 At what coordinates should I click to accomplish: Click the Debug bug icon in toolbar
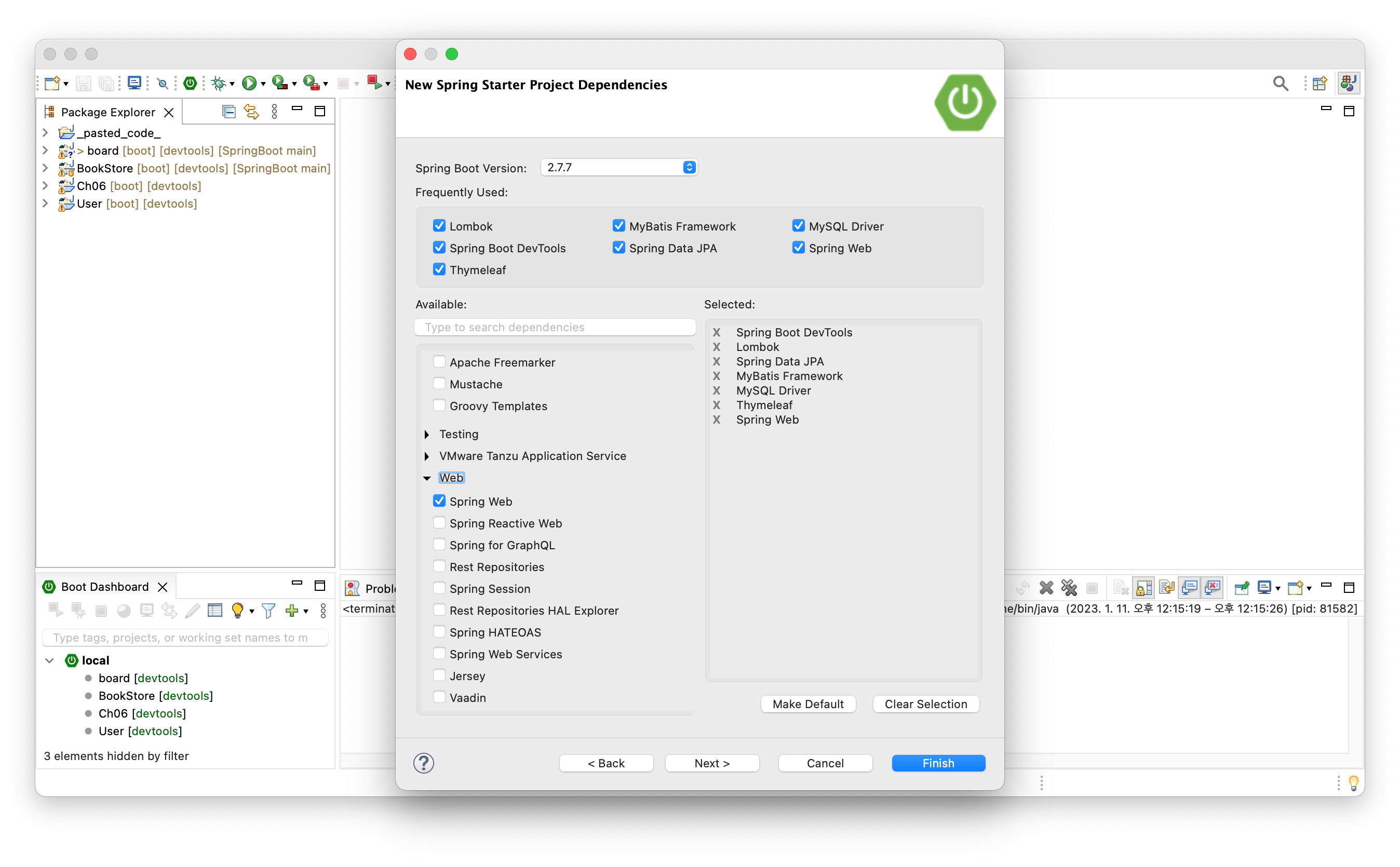click(x=218, y=84)
